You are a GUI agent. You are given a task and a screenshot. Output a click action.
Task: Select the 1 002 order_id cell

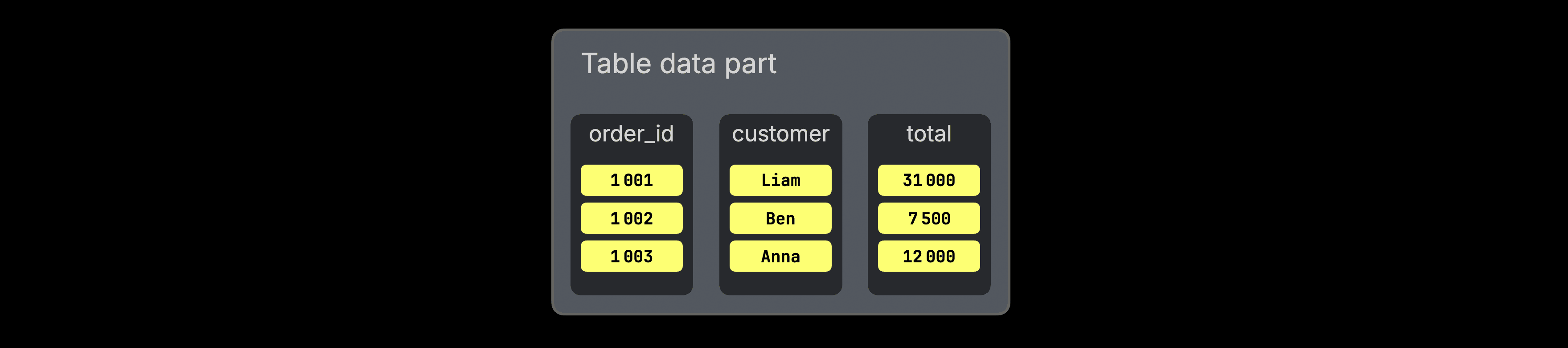[631, 218]
